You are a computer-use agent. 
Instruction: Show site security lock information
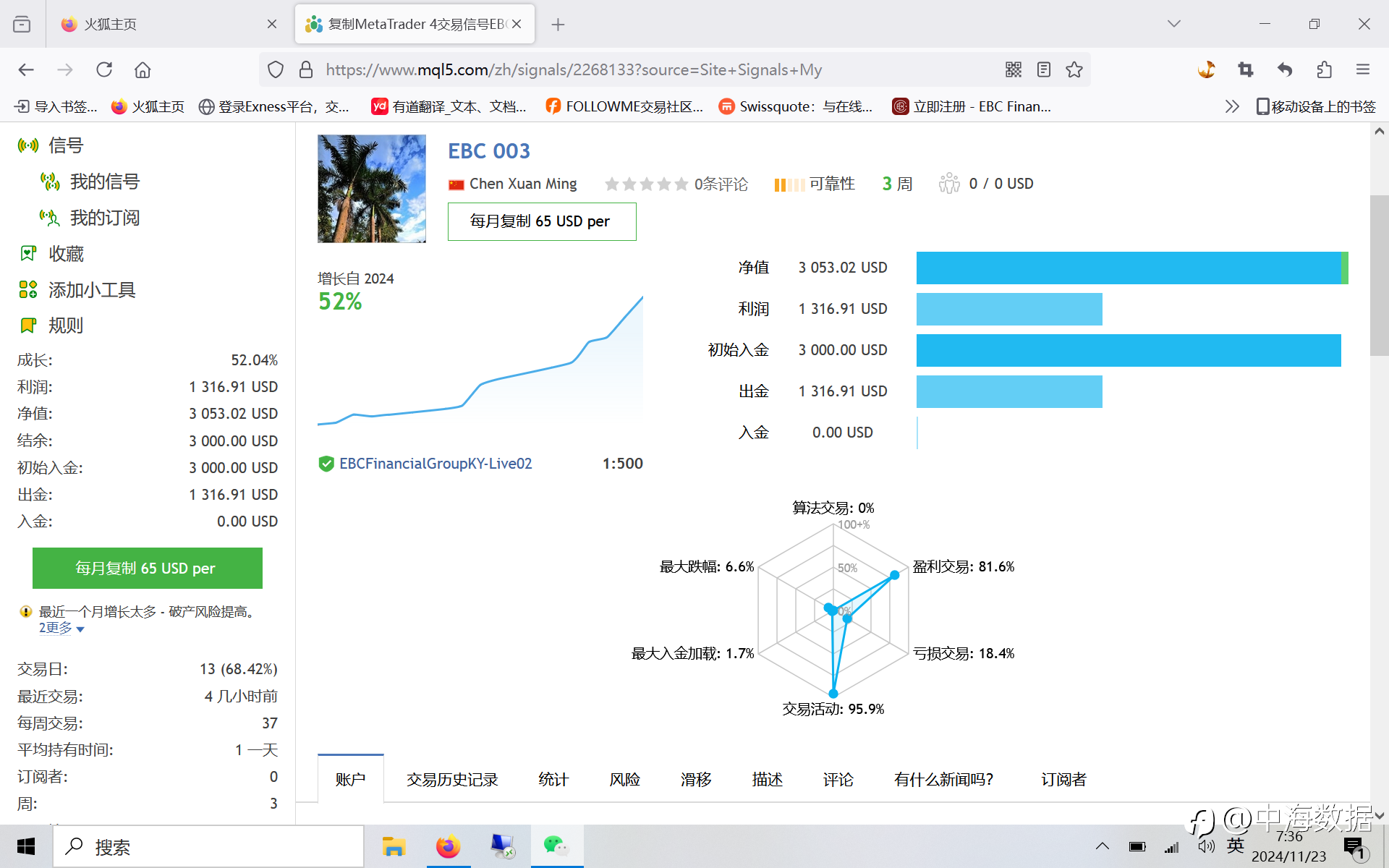tap(306, 69)
